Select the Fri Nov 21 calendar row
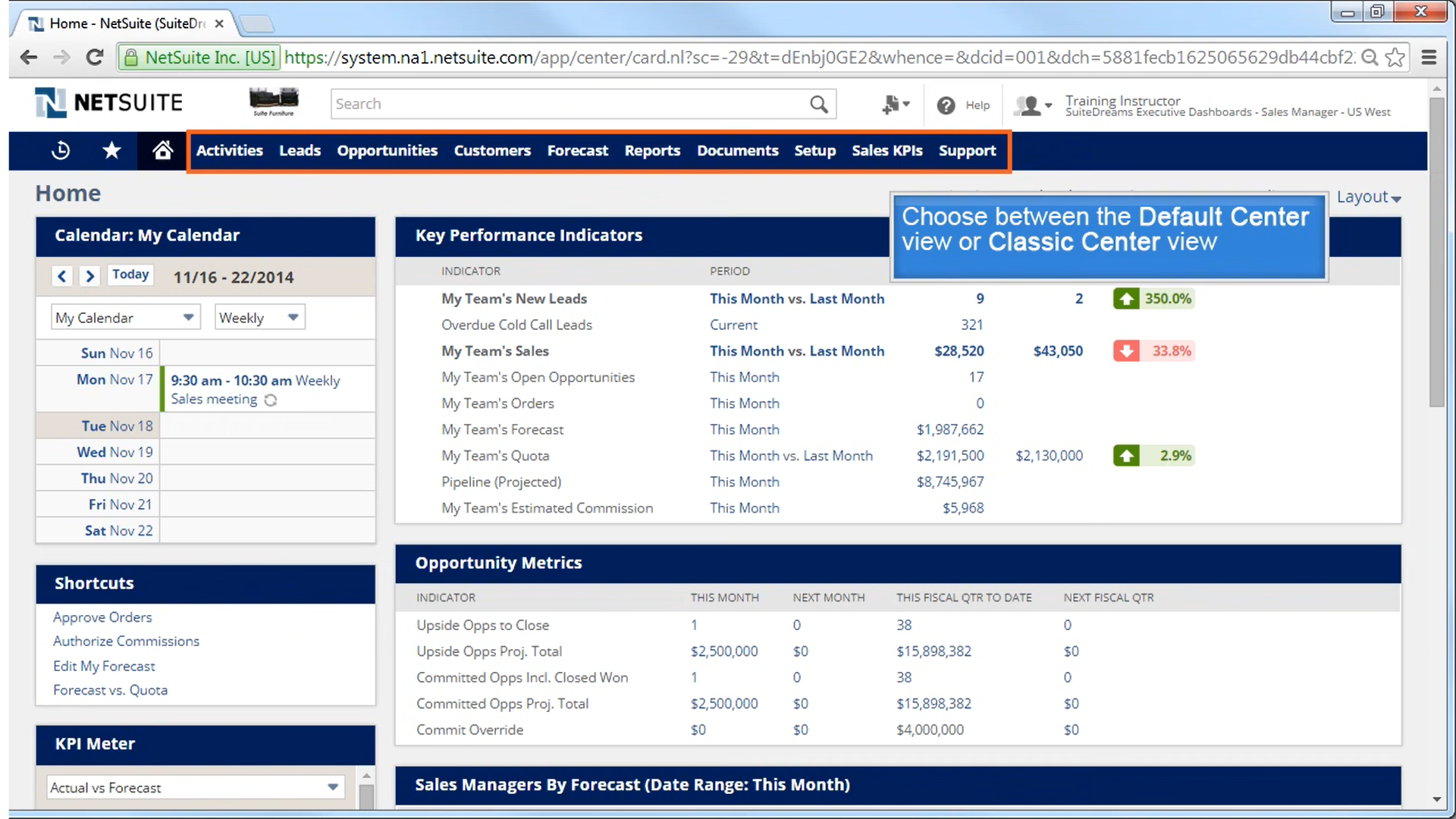The width and height of the screenshot is (1456, 819). point(206,504)
